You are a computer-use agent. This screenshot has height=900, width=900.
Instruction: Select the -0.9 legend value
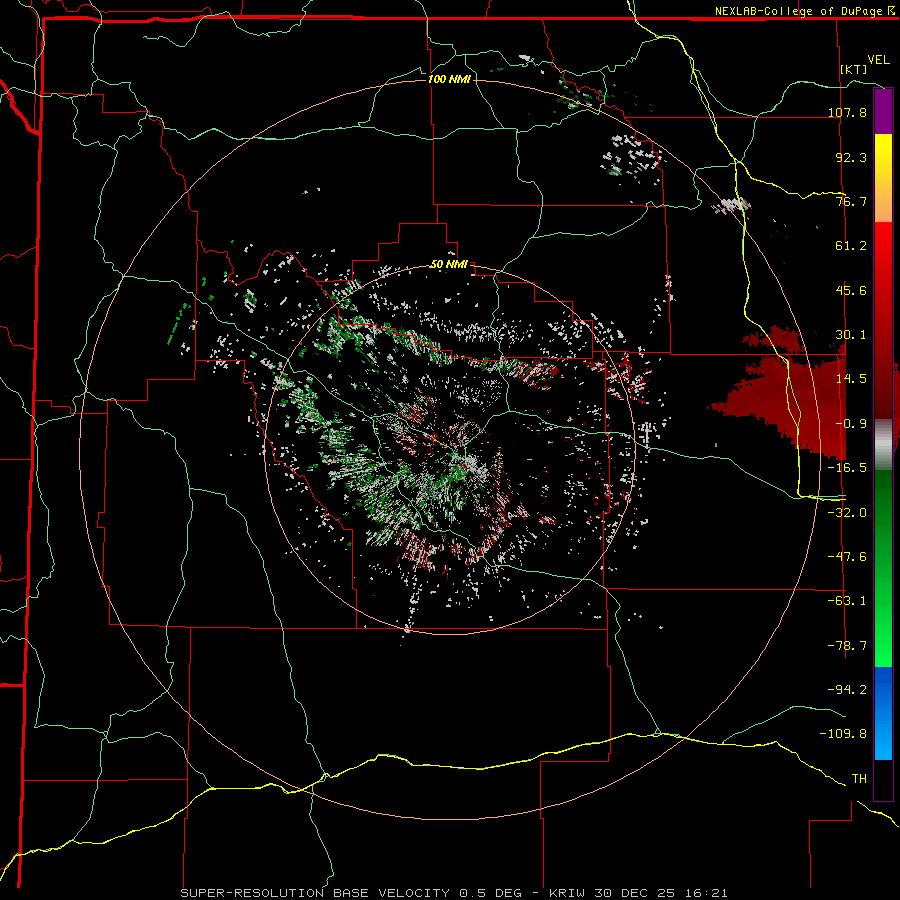tap(851, 423)
